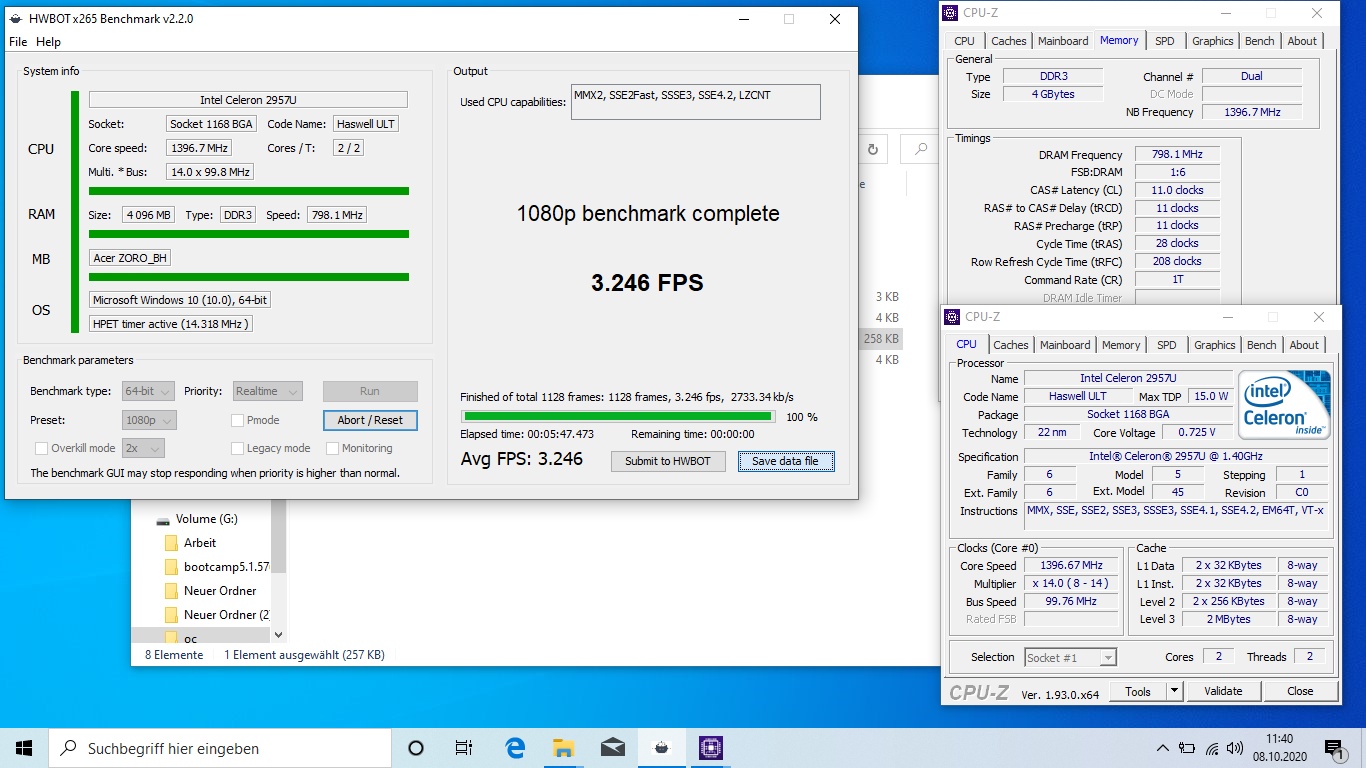
Task: Open Mail app from taskbar
Action: (613, 748)
